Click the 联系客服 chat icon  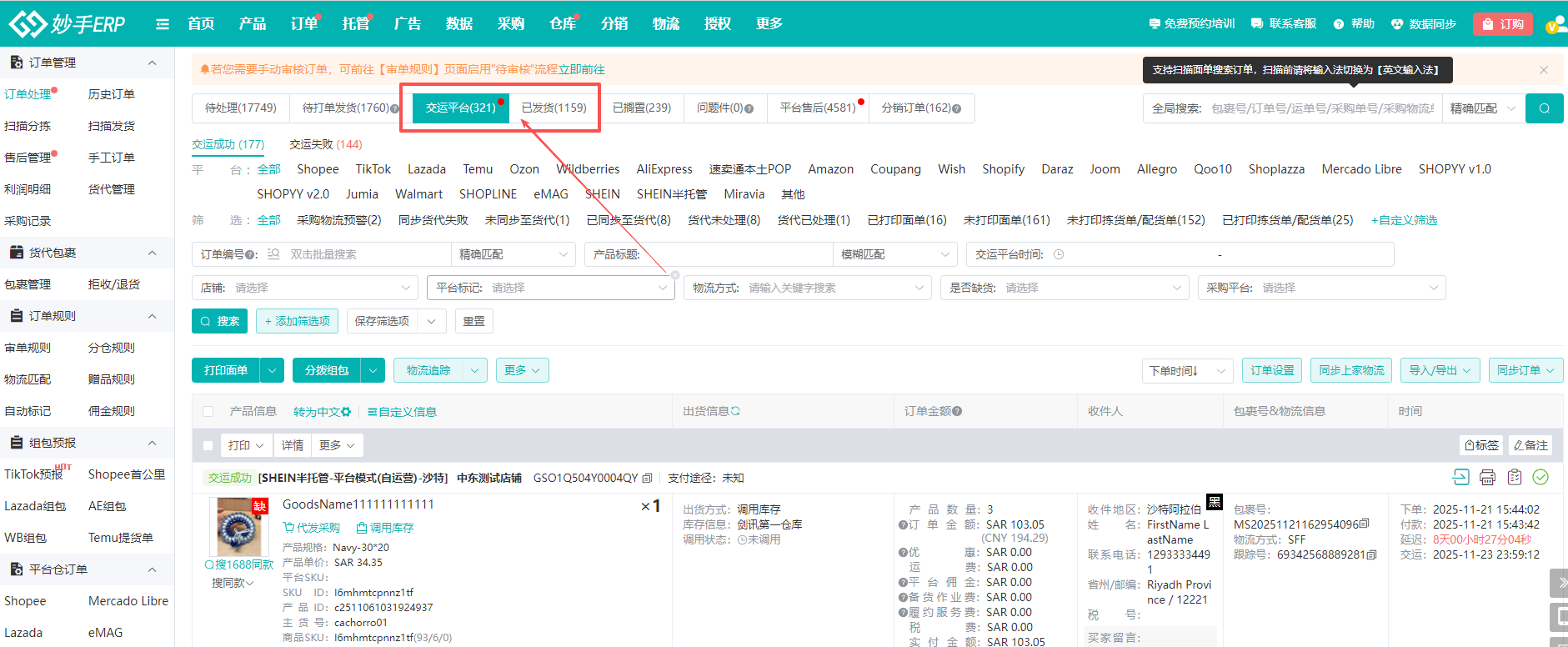[1257, 24]
